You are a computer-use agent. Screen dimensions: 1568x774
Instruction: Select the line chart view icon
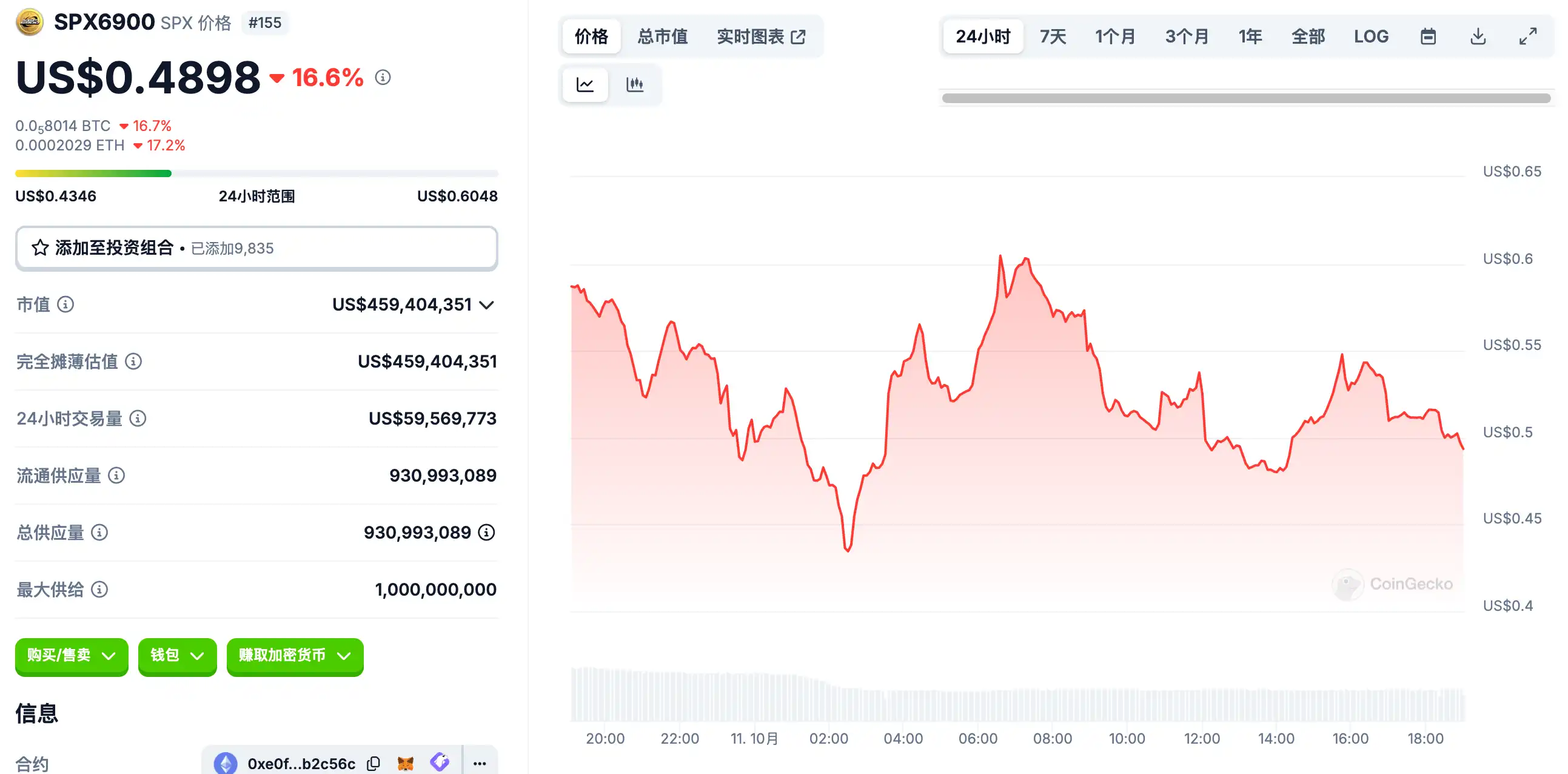[585, 84]
